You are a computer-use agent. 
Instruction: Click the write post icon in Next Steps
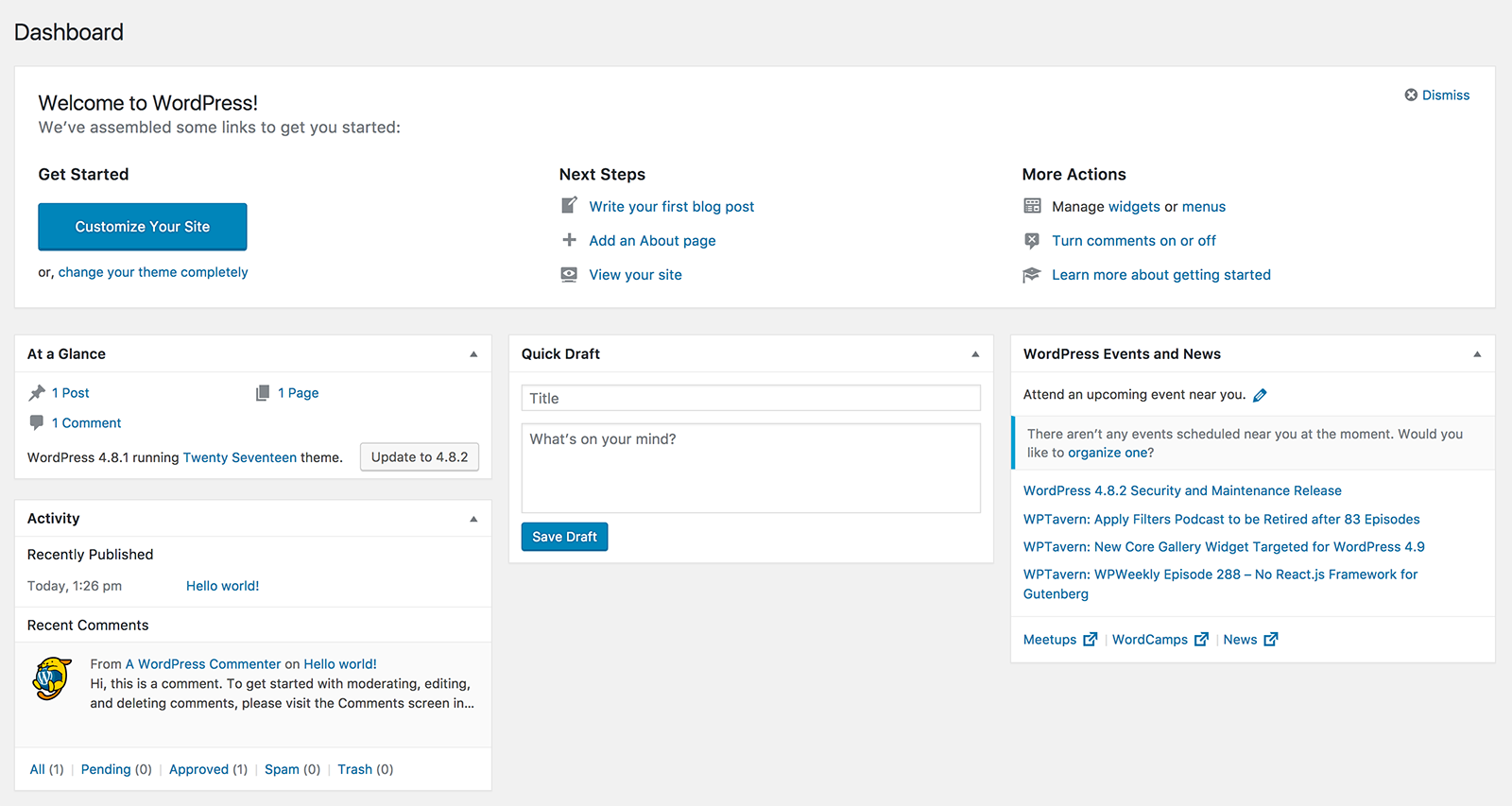(569, 205)
